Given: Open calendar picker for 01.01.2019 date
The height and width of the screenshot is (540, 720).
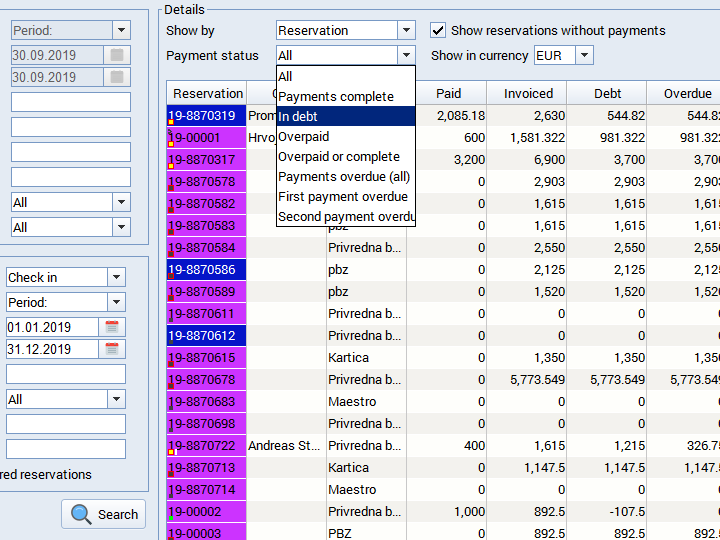Looking at the screenshot, I should [x=112, y=327].
